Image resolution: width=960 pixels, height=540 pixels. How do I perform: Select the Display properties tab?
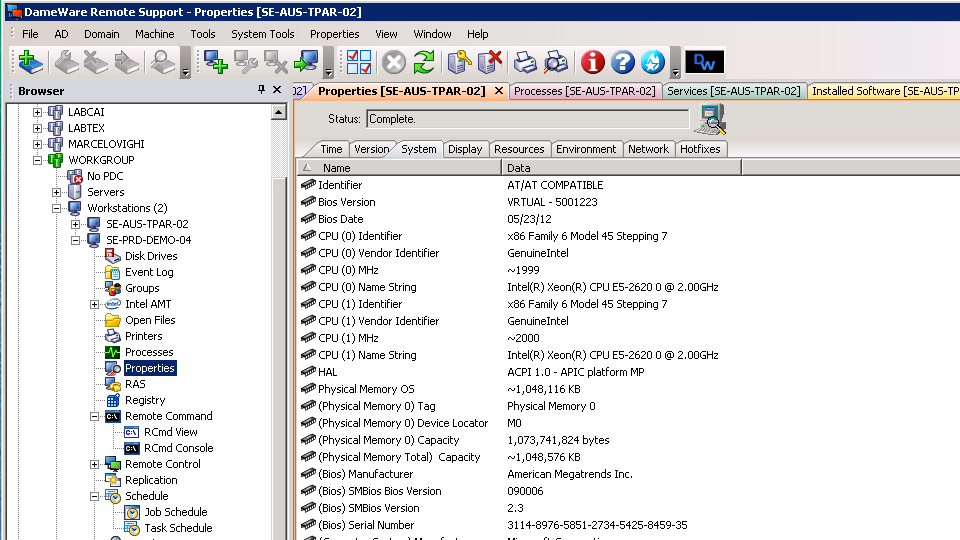click(465, 149)
